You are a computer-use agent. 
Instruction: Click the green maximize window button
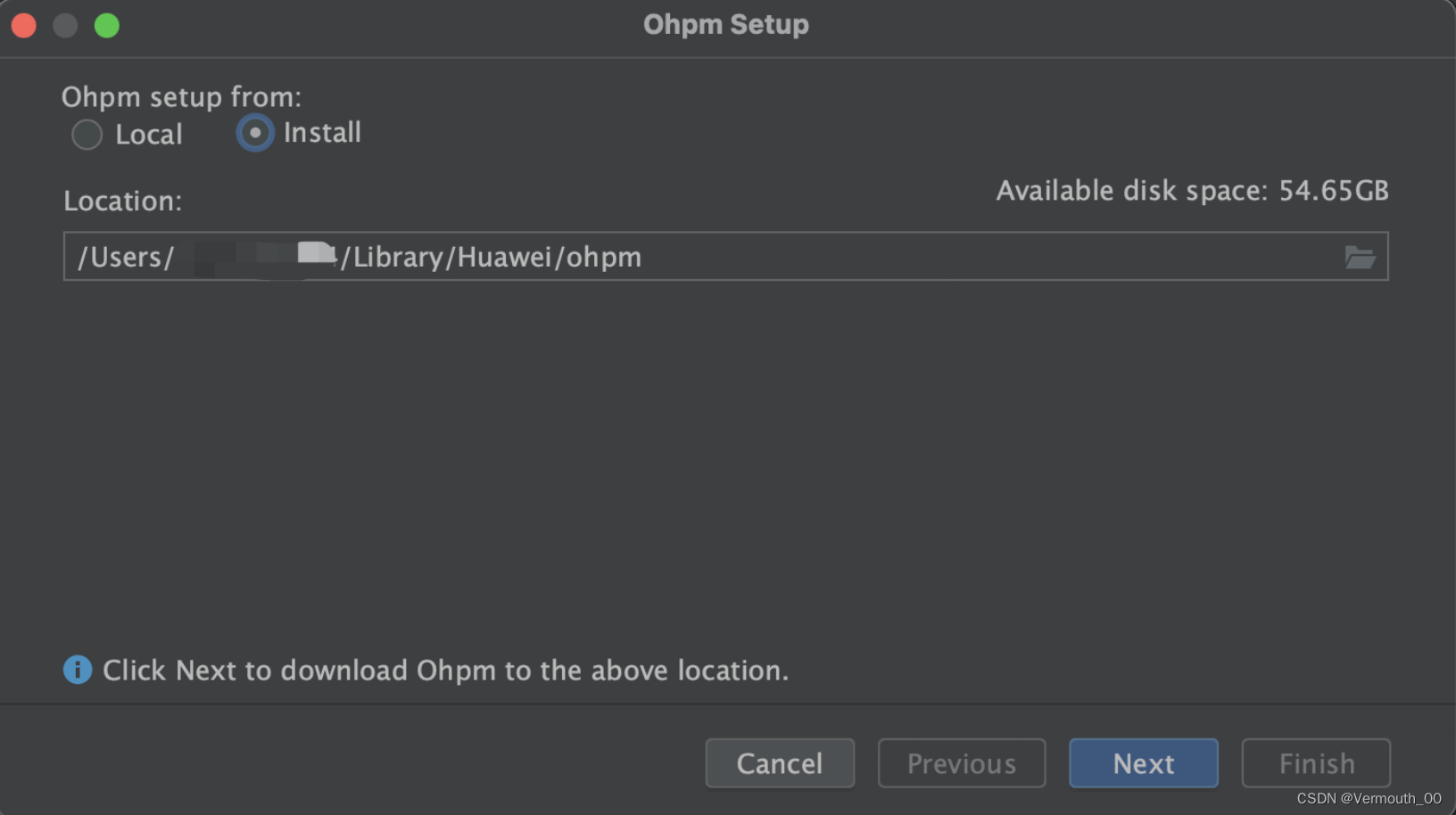pyautogui.click(x=107, y=26)
